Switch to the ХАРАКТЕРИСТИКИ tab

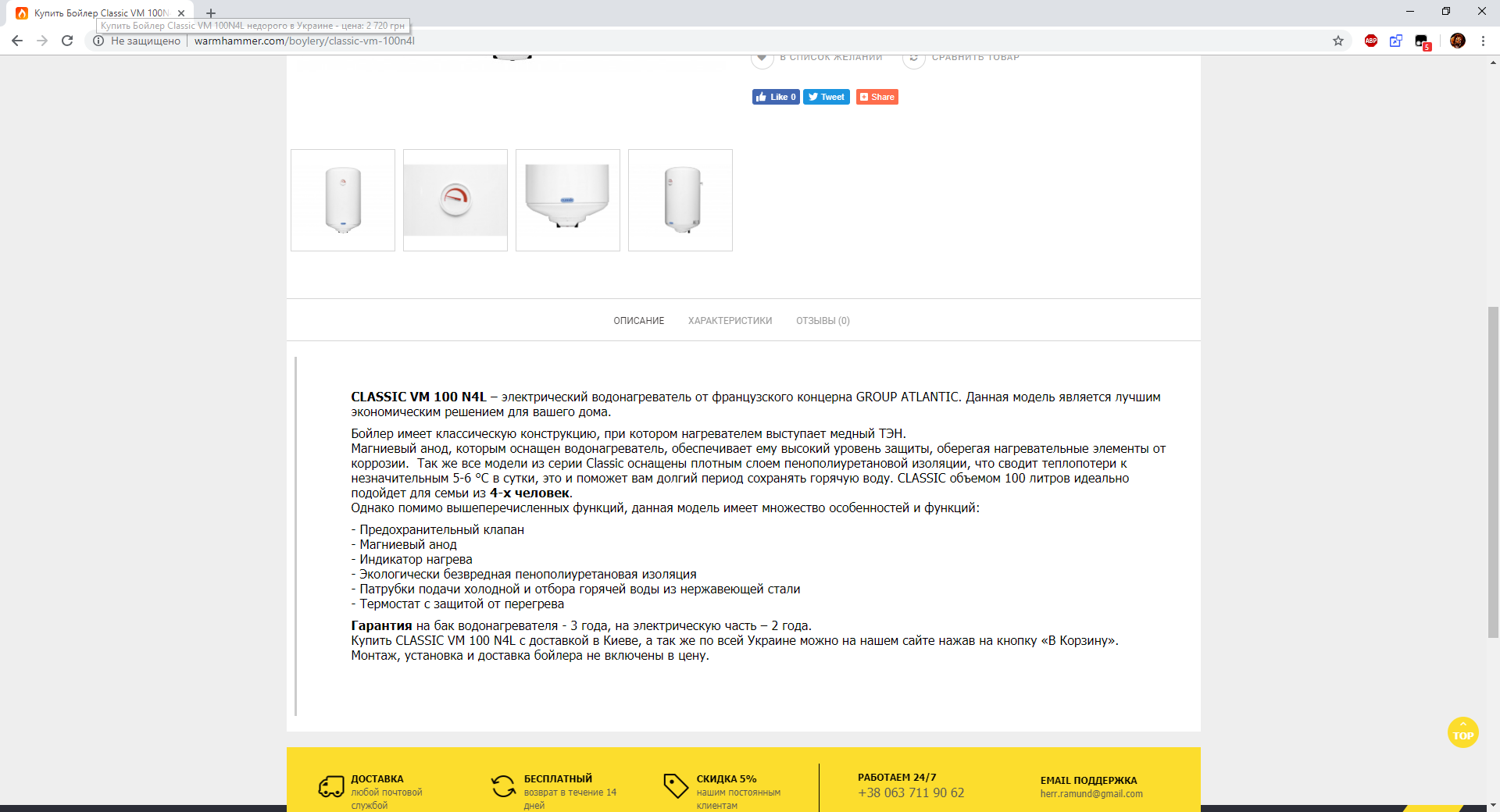tap(730, 320)
